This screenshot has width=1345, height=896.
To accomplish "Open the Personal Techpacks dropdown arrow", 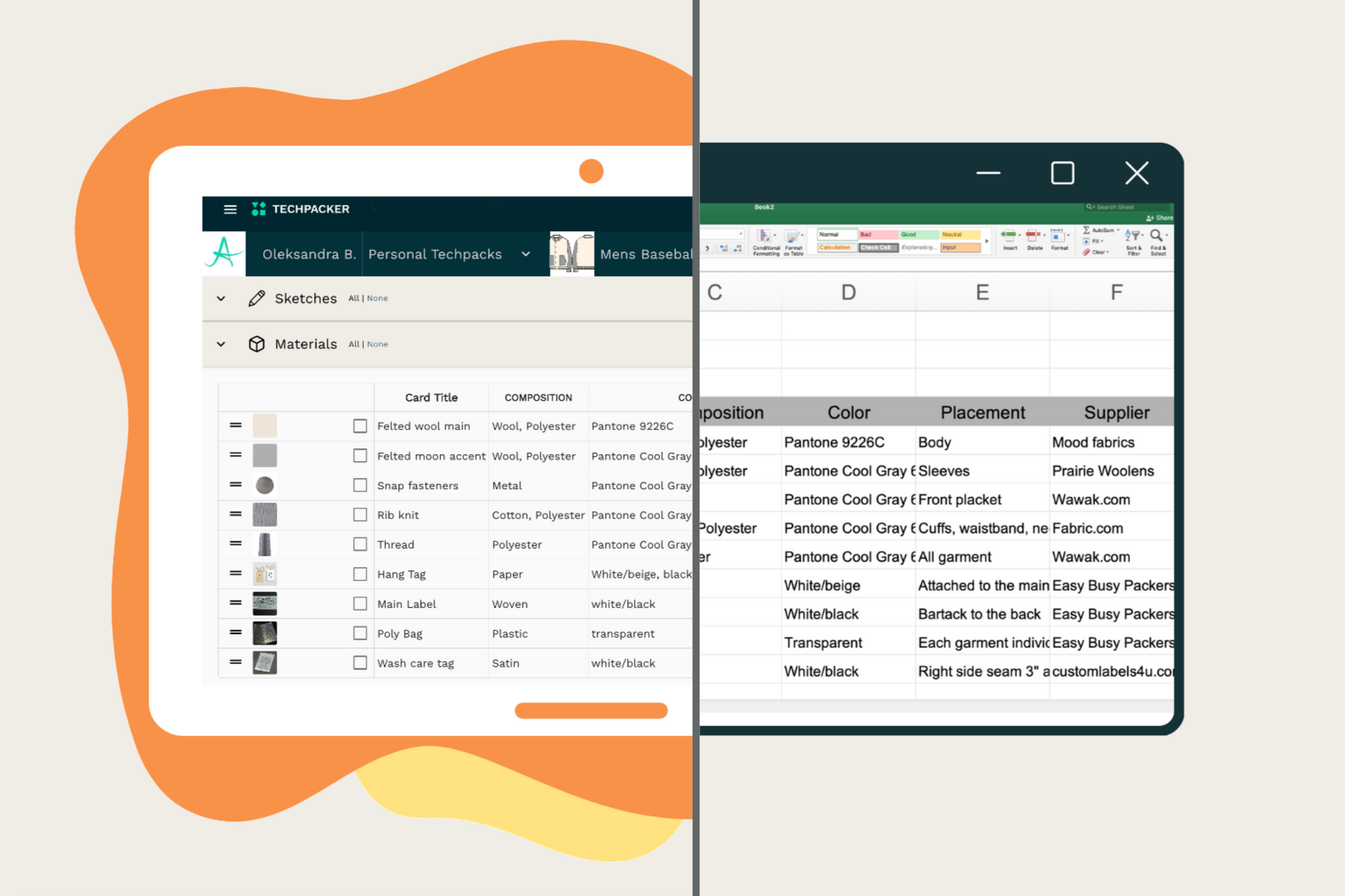I will (x=526, y=254).
